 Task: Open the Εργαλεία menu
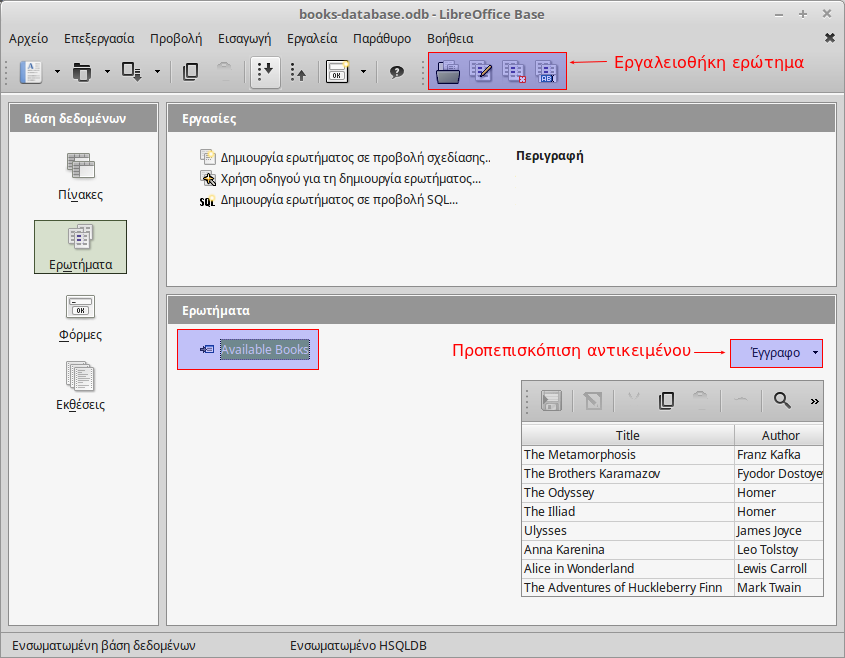pos(312,39)
